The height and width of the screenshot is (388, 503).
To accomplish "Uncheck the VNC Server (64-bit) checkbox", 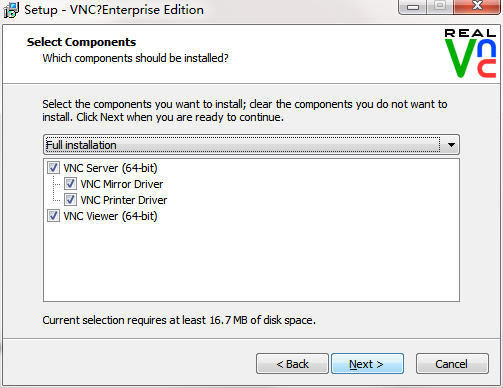I will pyautogui.click(x=53, y=168).
